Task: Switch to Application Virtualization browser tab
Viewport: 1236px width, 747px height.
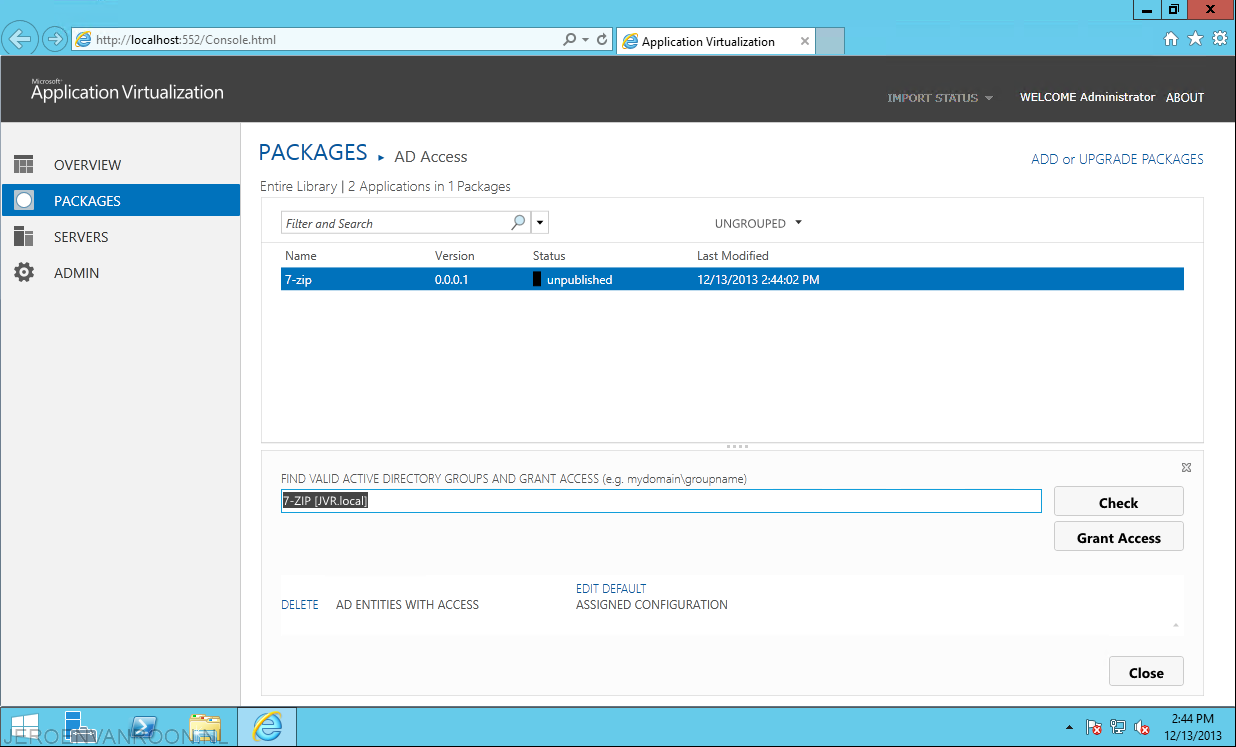Action: pyautogui.click(x=717, y=41)
